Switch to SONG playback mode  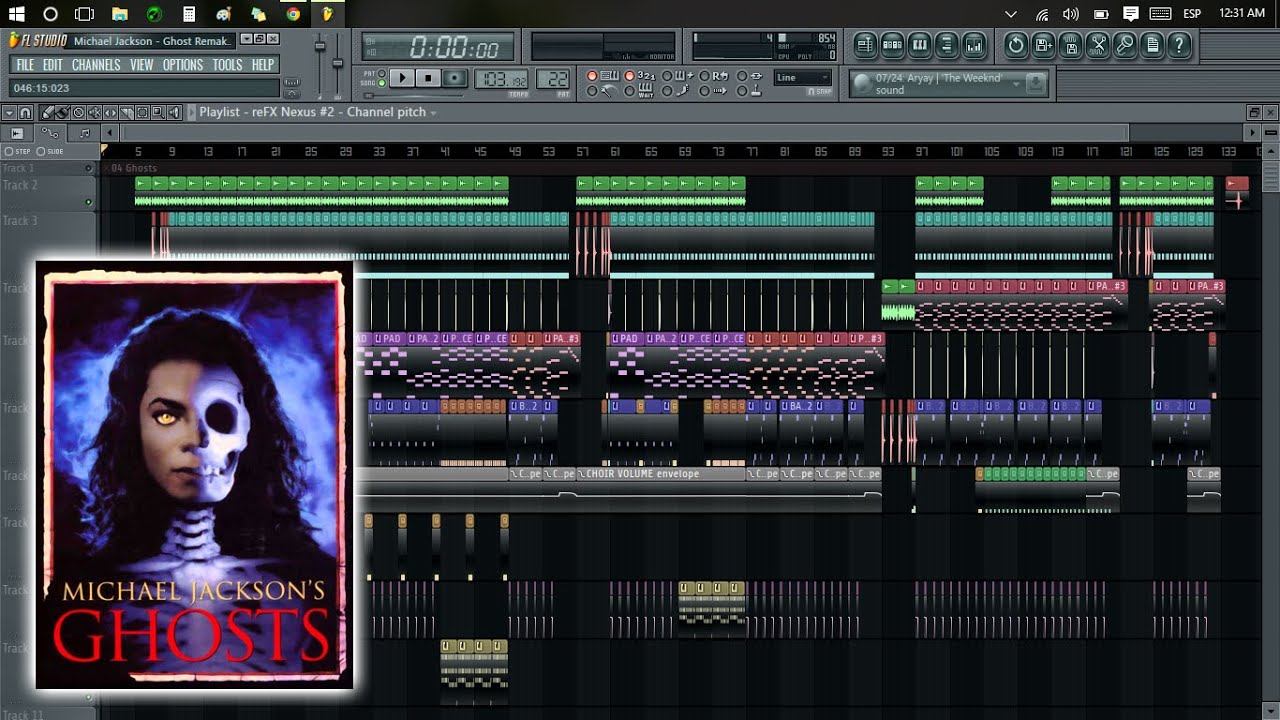381,83
